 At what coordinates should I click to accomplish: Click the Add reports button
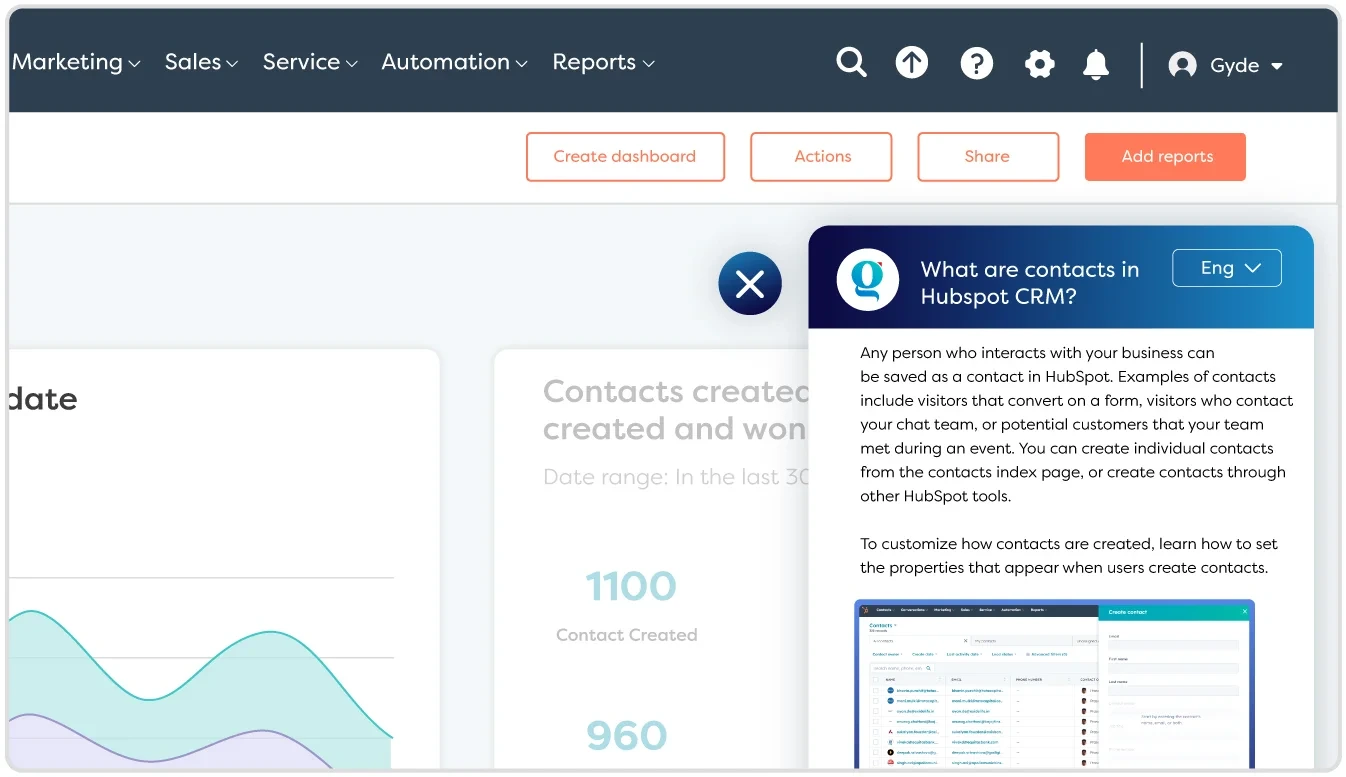coord(1165,156)
